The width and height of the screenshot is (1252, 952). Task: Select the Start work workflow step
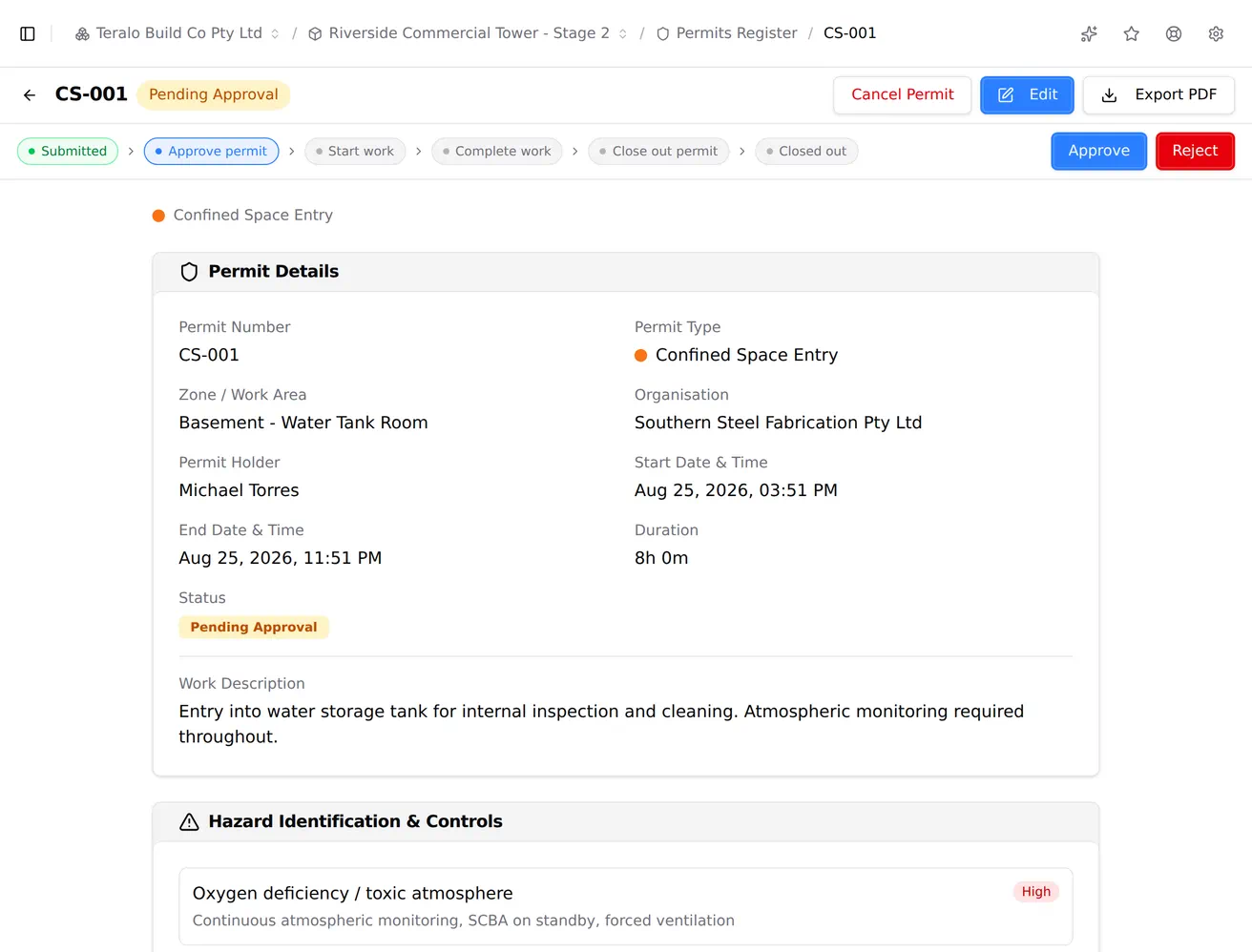click(355, 151)
